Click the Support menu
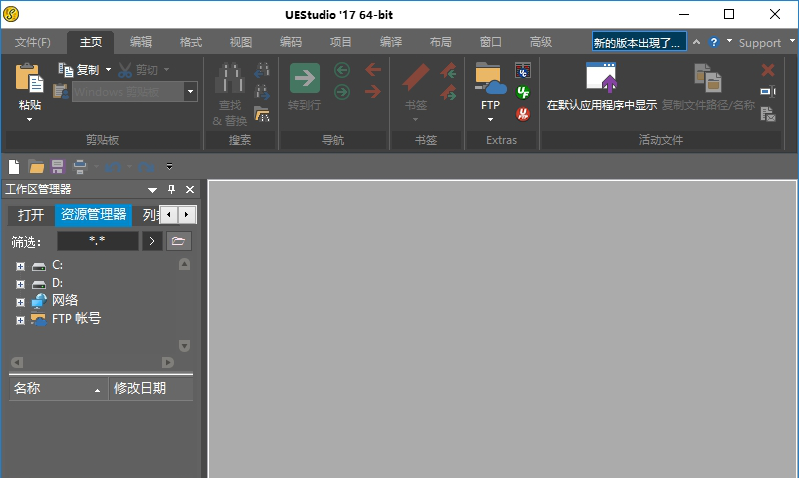Viewport: 799px width, 497px height. 760,43
